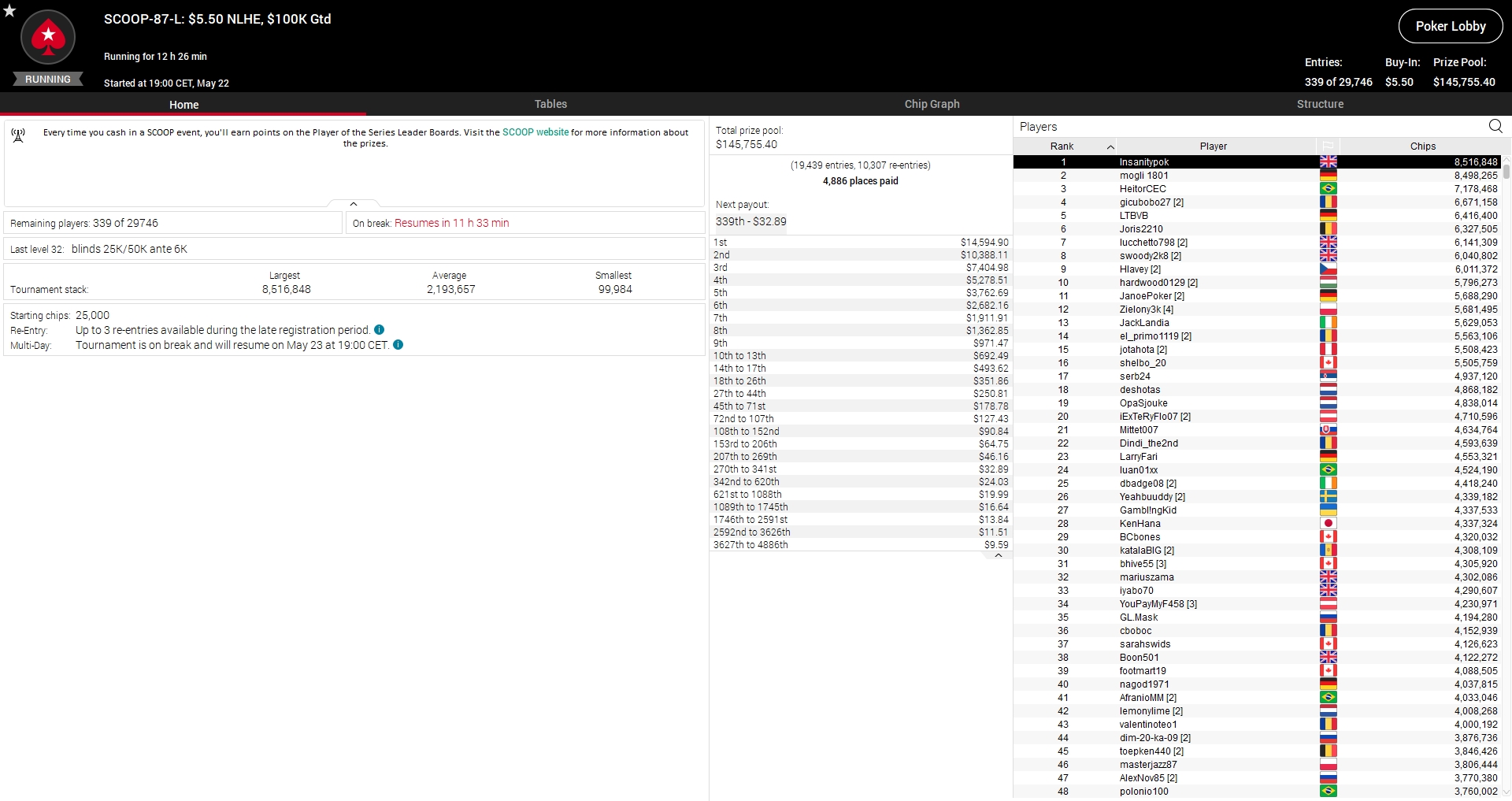1512x801 pixels.
Task: Sort players by Rank column arrow
Action: point(1110,147)
